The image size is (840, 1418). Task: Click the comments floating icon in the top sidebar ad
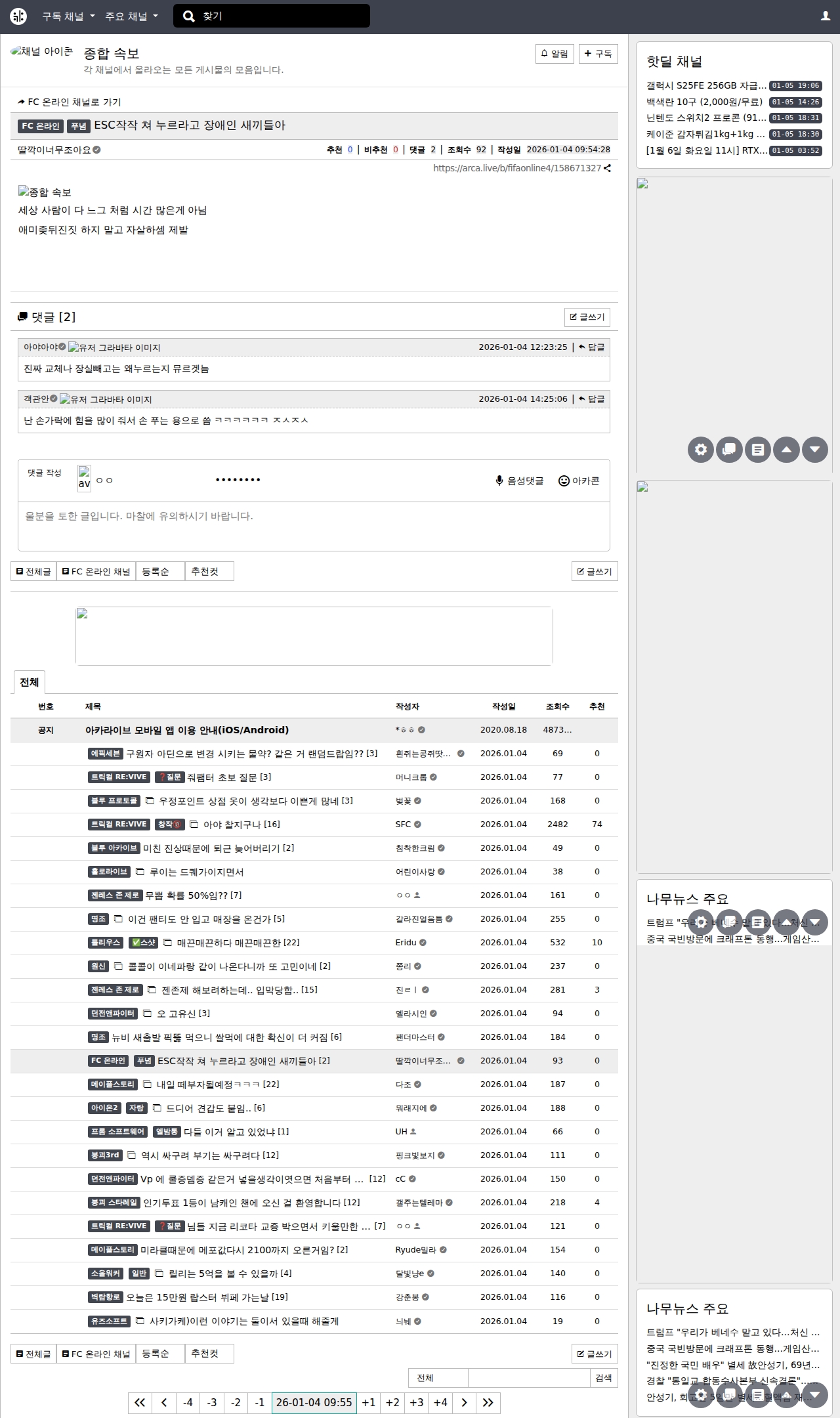[729, 450]
